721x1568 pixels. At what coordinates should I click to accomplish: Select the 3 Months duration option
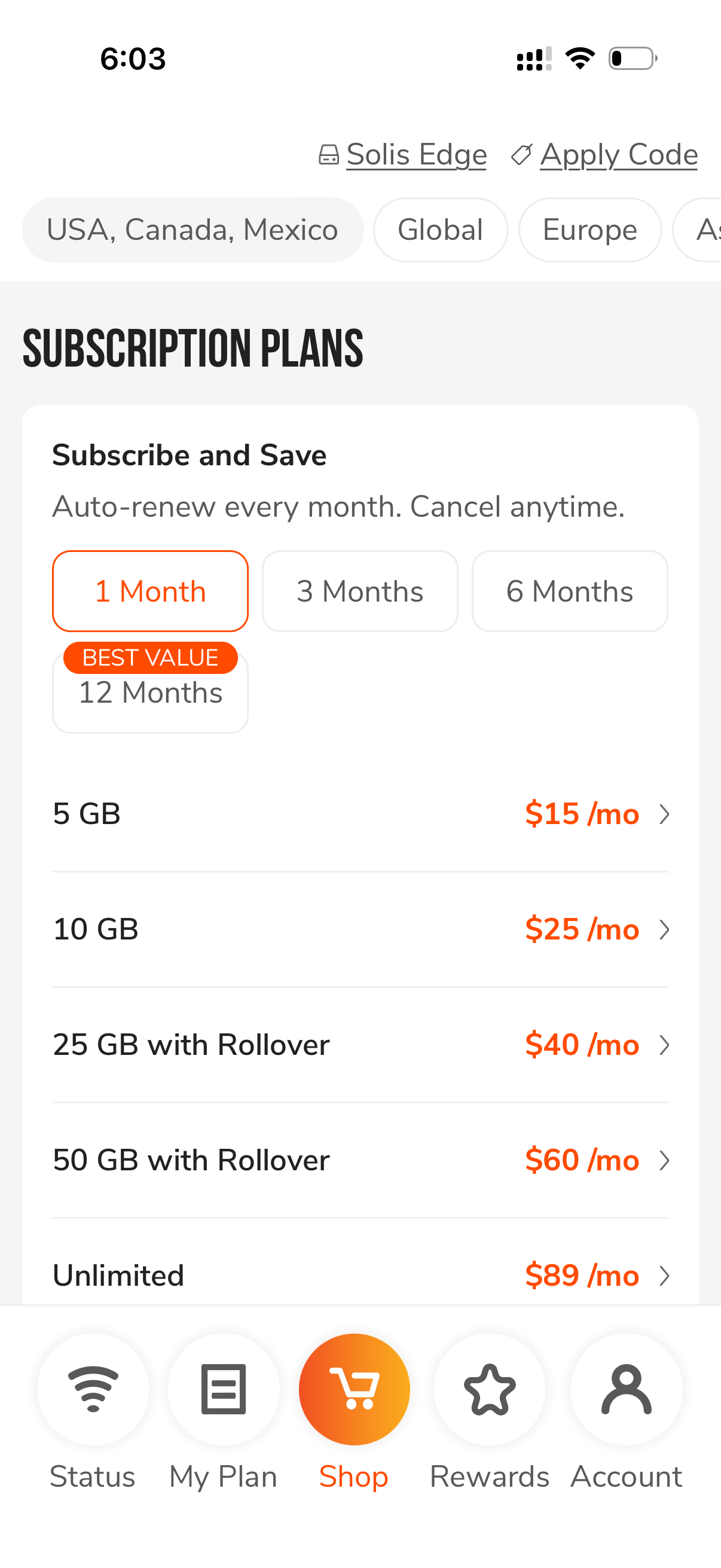click(360, 591)
